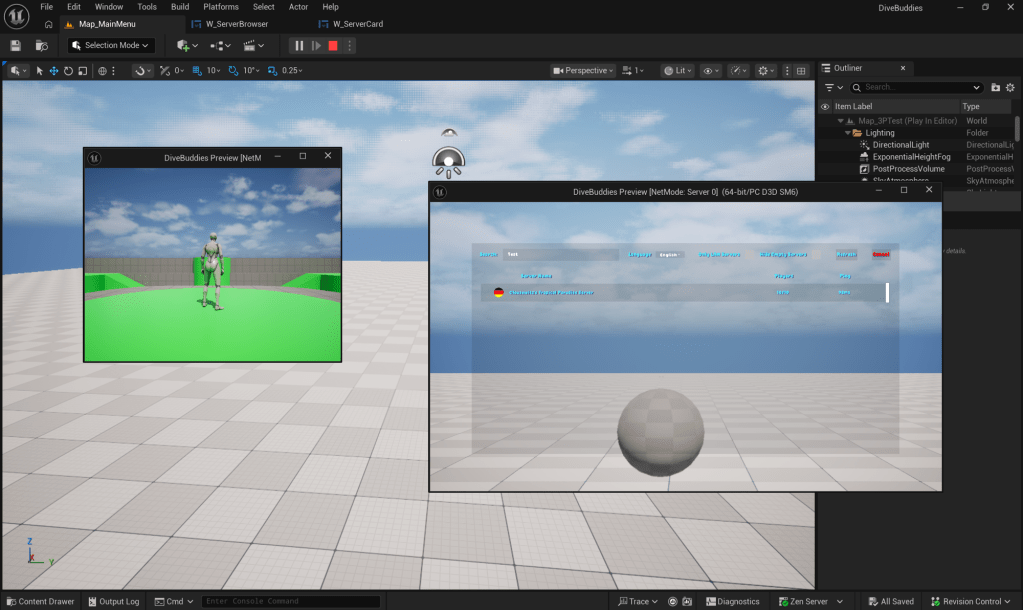Click the Refresh button in server browser
1023x610 pixels.
tap(846, 255)
